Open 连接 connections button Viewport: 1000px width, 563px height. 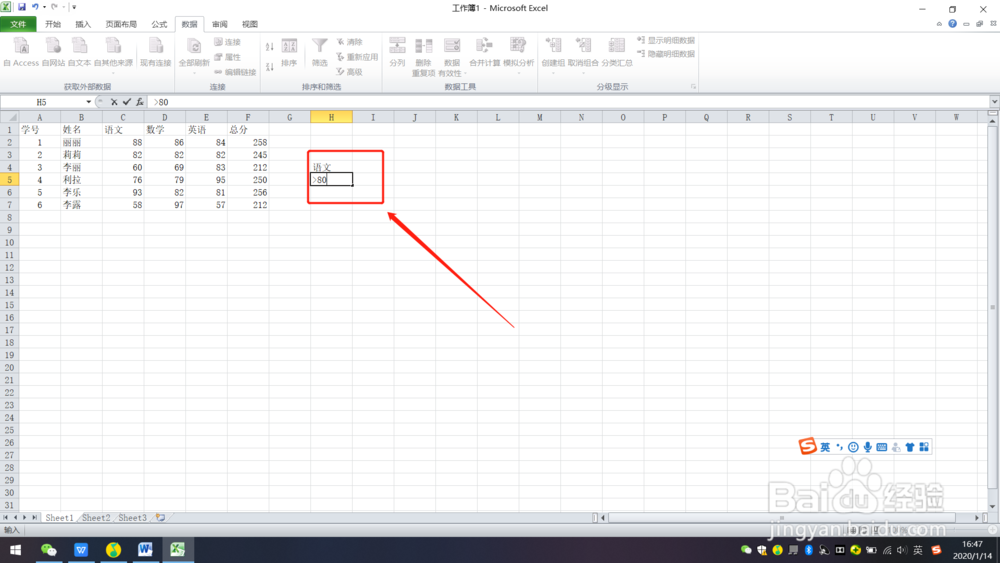click(228, 42)
